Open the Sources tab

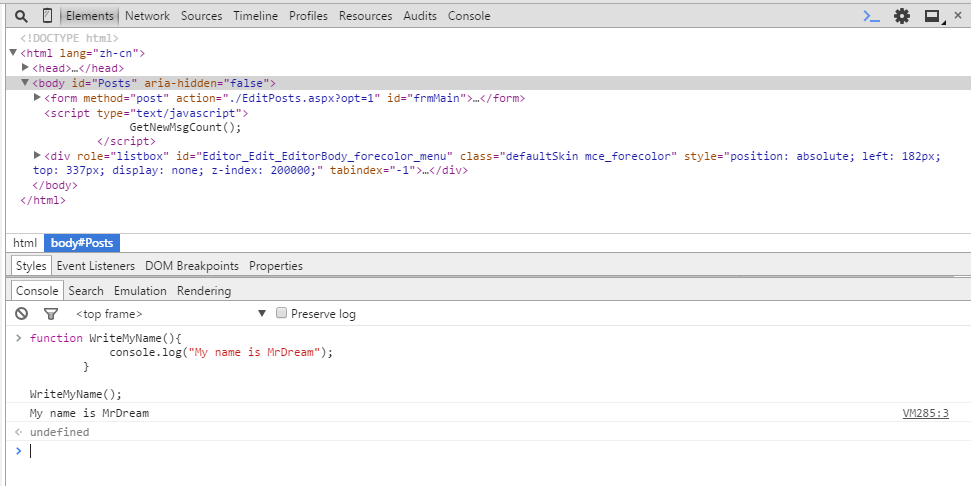(201, 16)
